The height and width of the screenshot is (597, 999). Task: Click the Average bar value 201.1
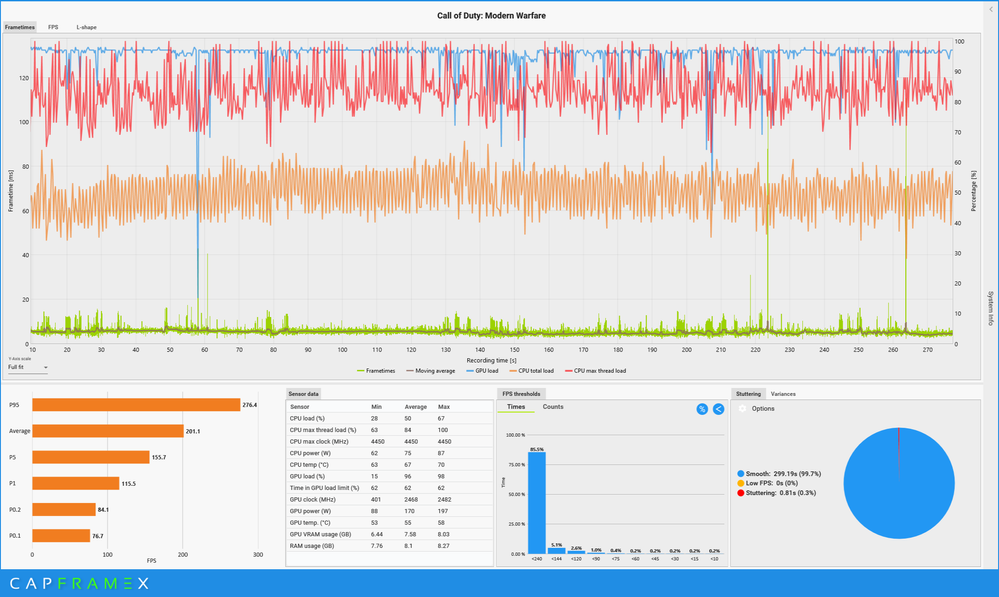[x=192, y=431]
